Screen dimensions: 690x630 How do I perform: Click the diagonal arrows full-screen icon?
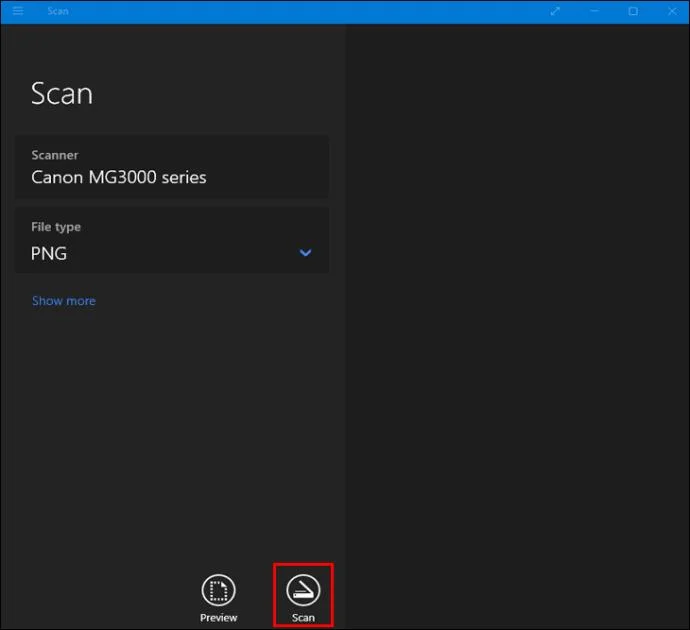pyautogui.click(x=555, y=11)
